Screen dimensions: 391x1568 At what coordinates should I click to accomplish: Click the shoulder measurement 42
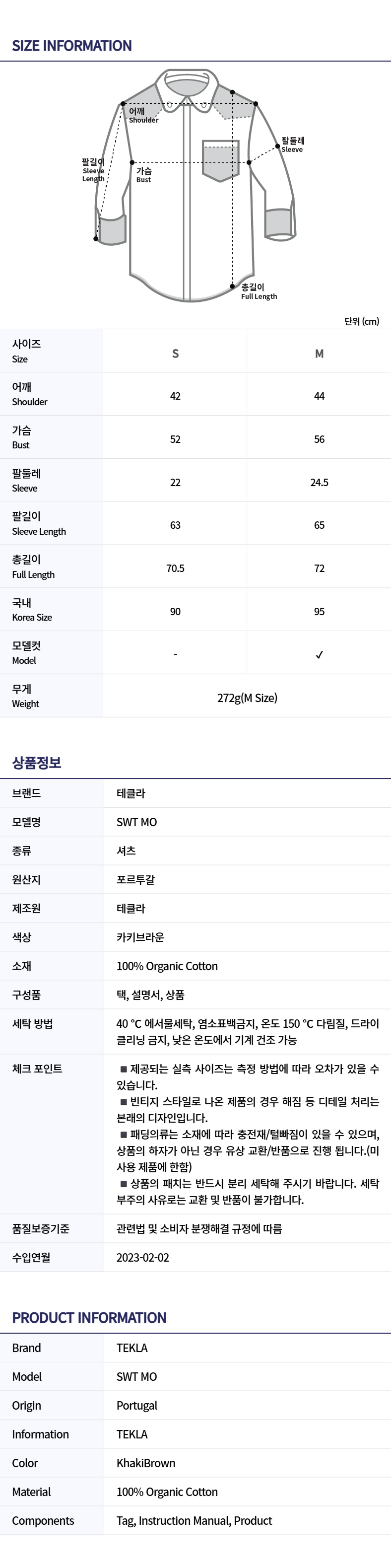coord(175,396)
